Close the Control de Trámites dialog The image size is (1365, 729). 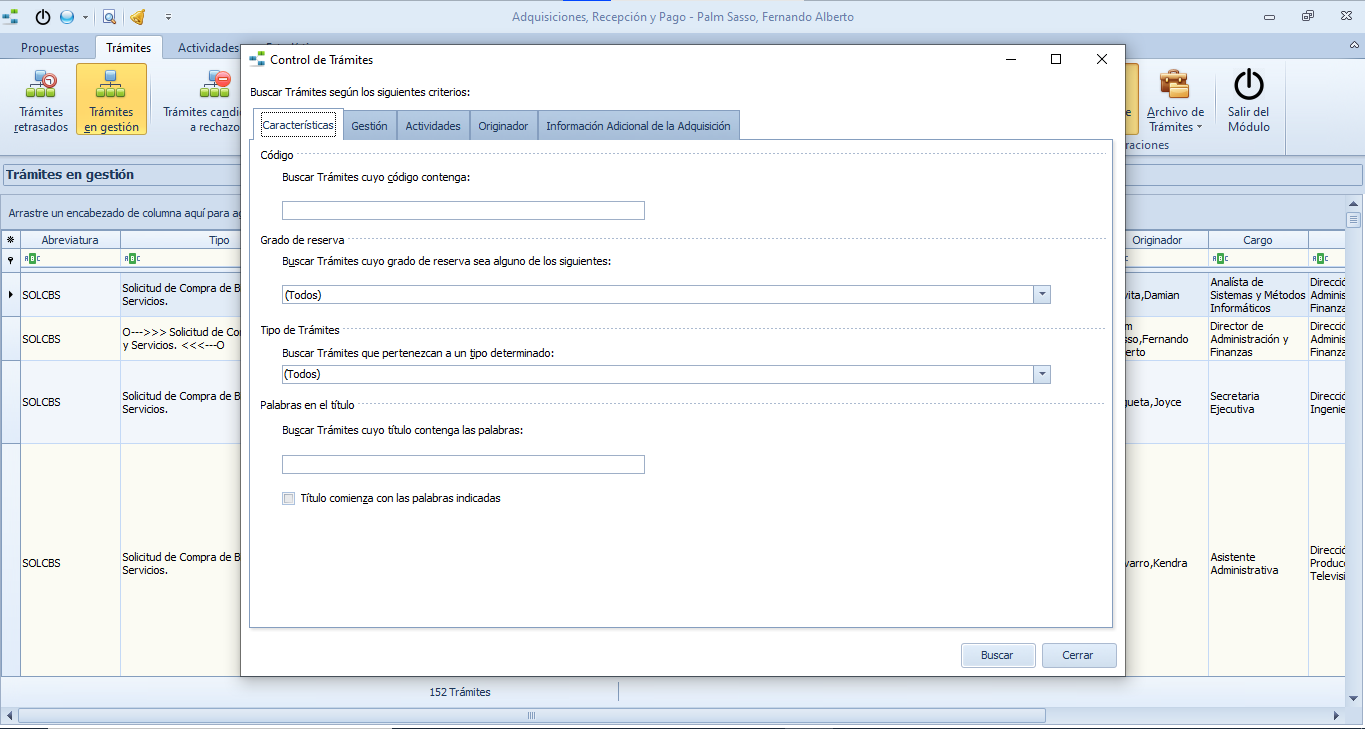1102,59
